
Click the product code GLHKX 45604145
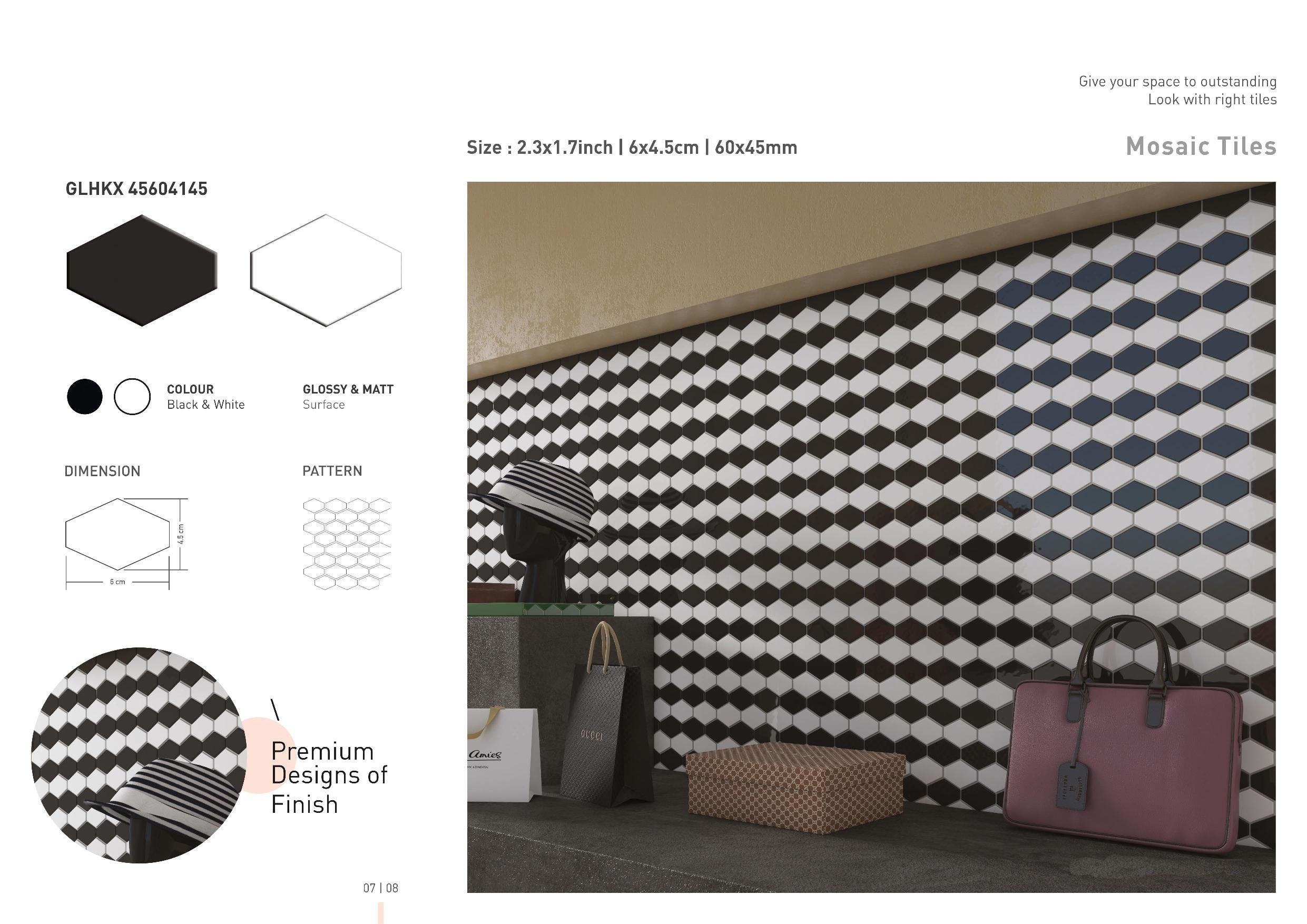136,189
